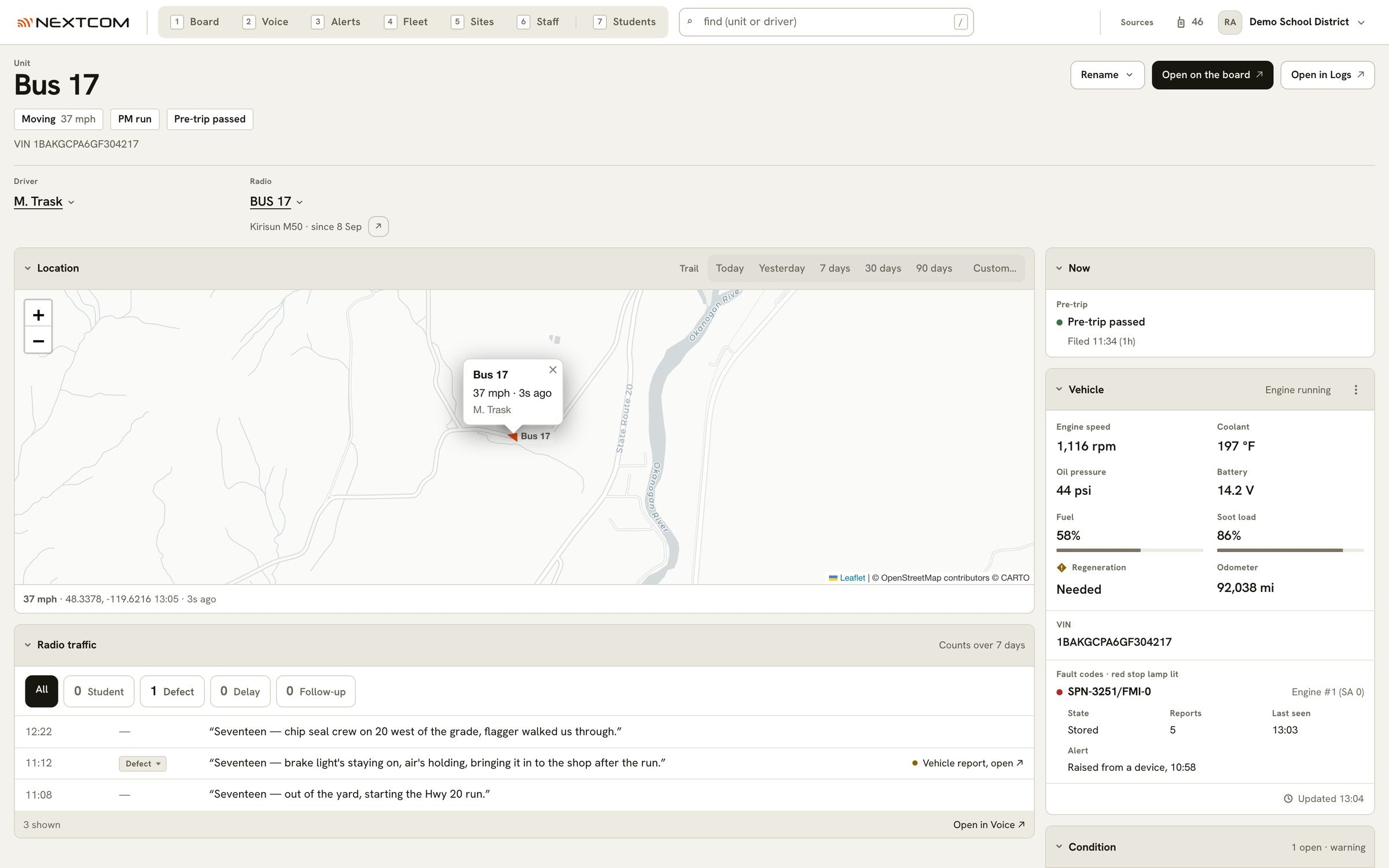
Task: Zoom in on the map
Action: 38,314
